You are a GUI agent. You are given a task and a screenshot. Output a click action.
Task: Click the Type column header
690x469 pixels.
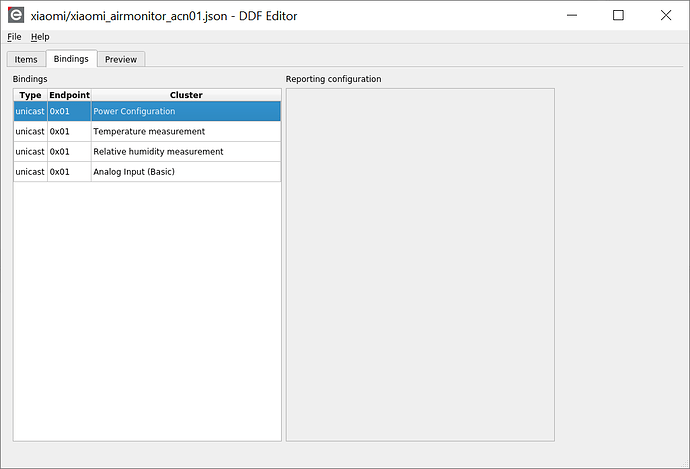click(x=30, y=95)
